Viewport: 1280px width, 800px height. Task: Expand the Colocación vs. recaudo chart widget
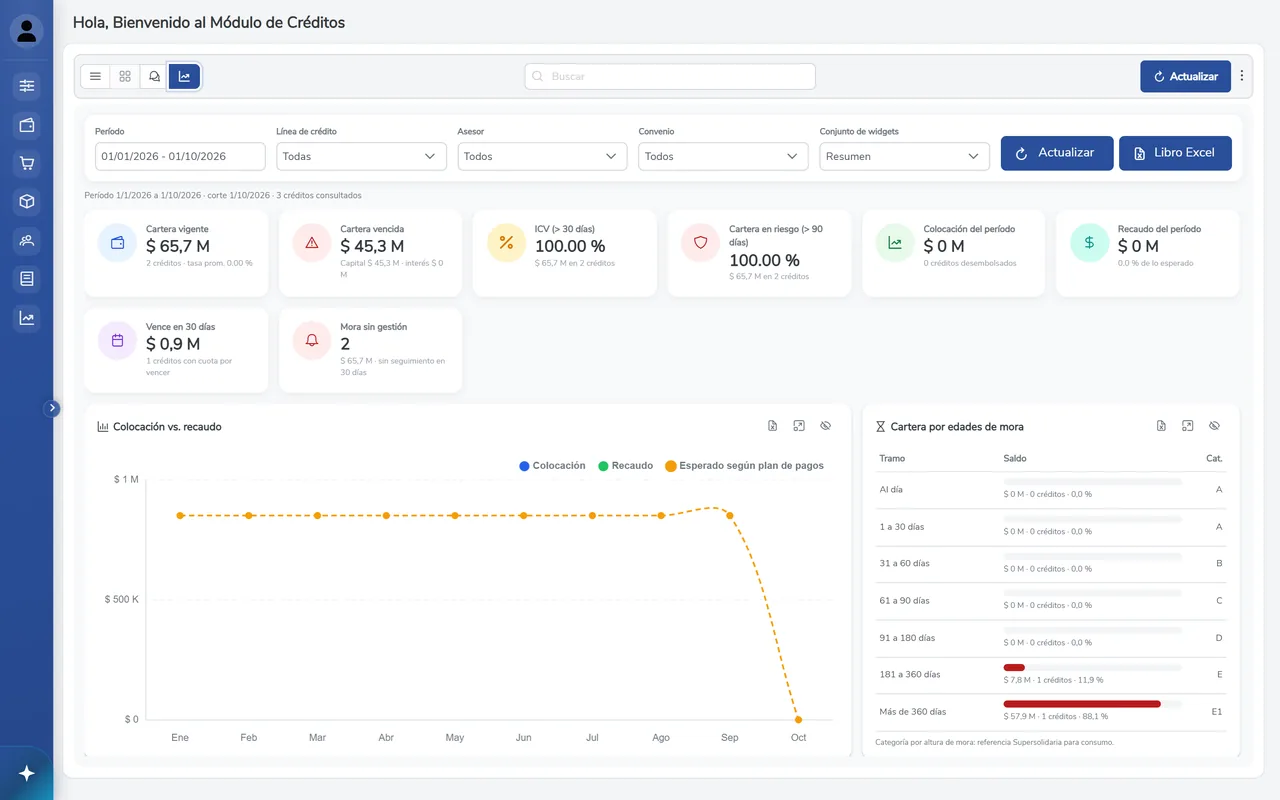click(x=799, y=426)
